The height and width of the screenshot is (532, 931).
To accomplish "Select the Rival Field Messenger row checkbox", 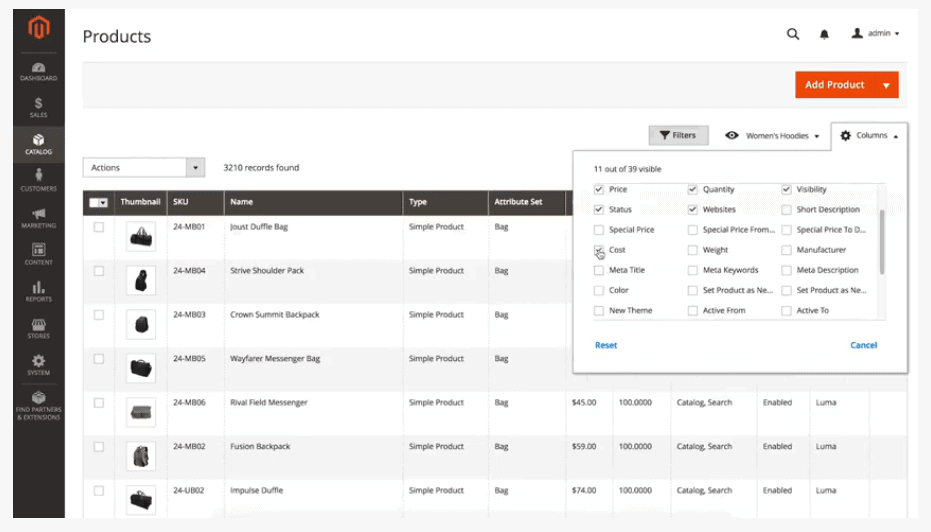I will pyautogui.click(x=99, y=403).
